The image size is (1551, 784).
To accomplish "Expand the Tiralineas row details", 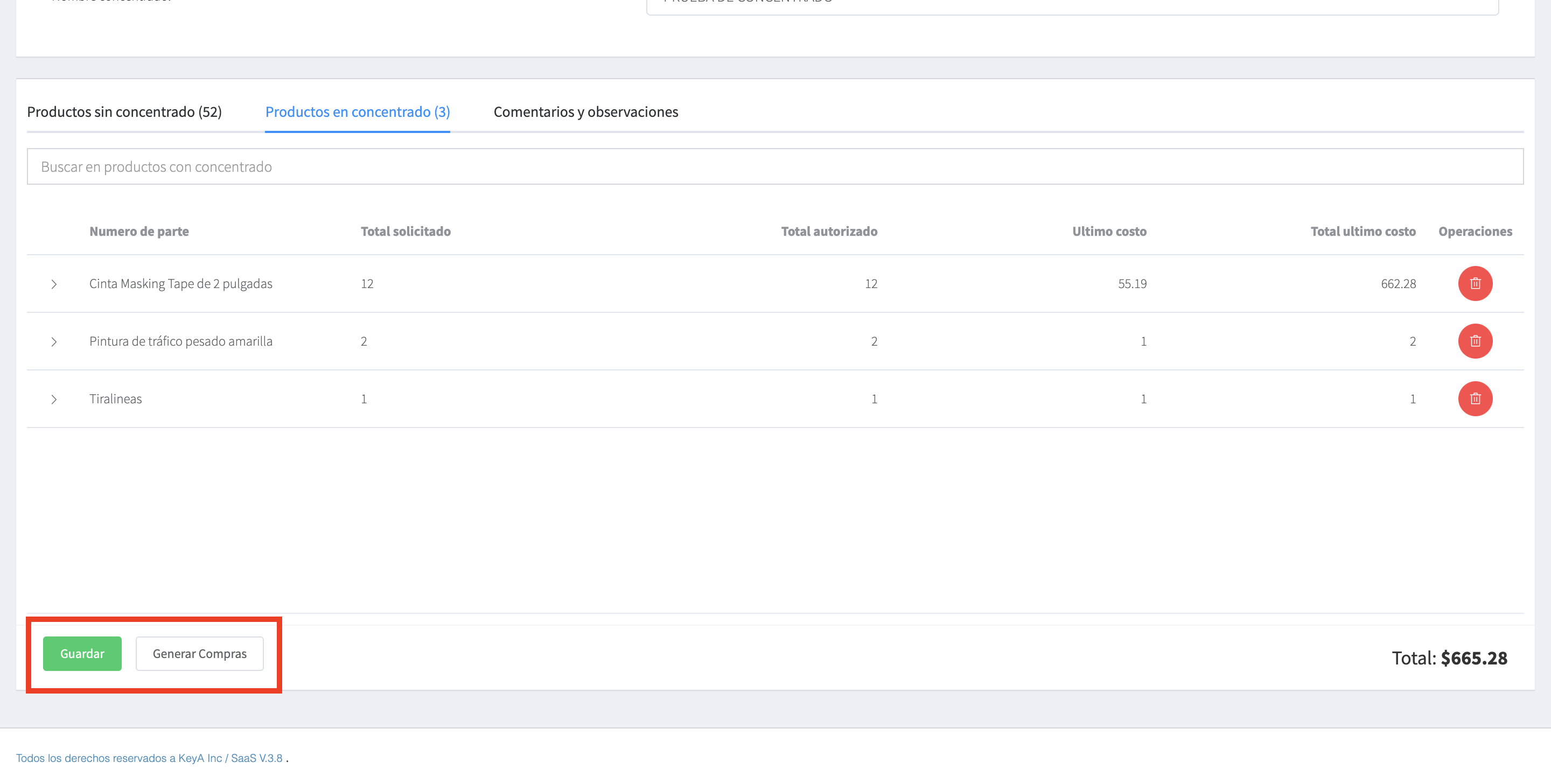I will coord(54,399).
